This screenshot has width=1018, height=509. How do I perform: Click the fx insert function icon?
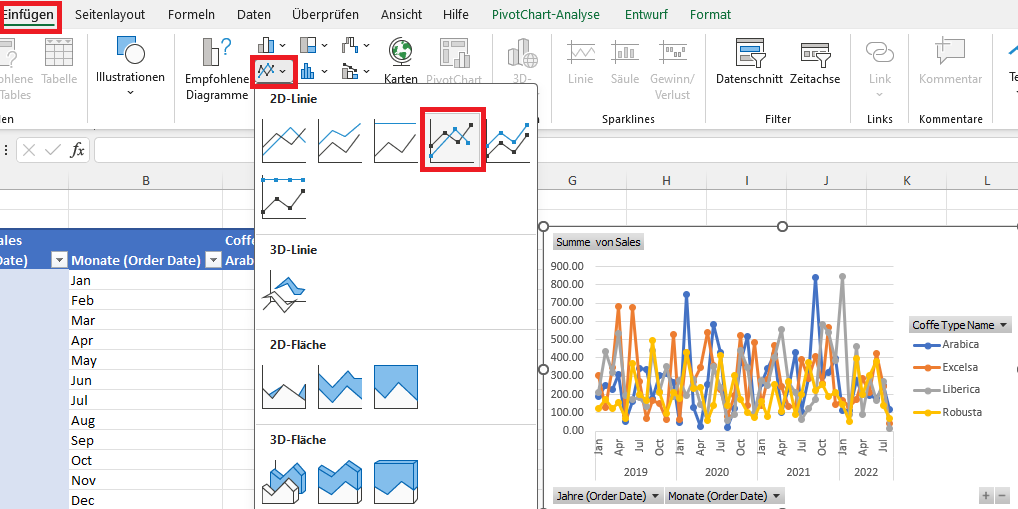pyautogui.click(x=77, y=151)
